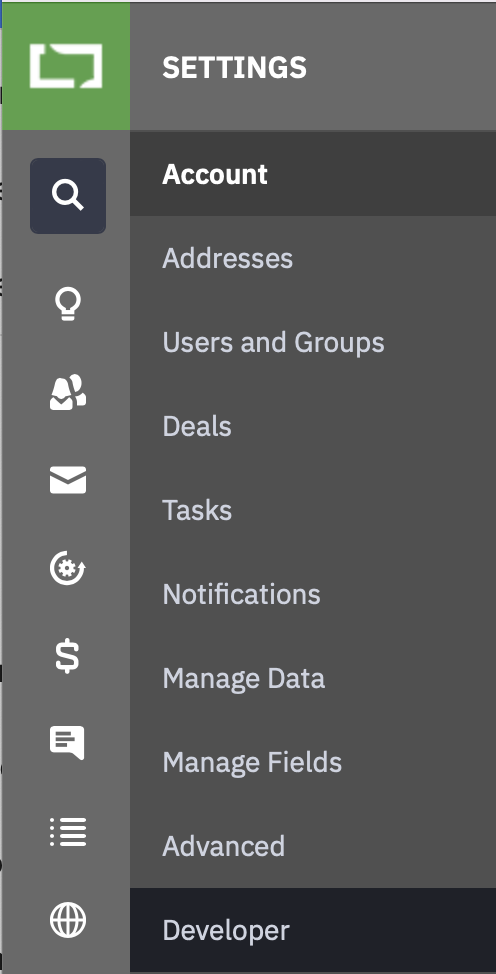Open the Campaigns envelope icon

pyautogui.click(x=68, y=480)
